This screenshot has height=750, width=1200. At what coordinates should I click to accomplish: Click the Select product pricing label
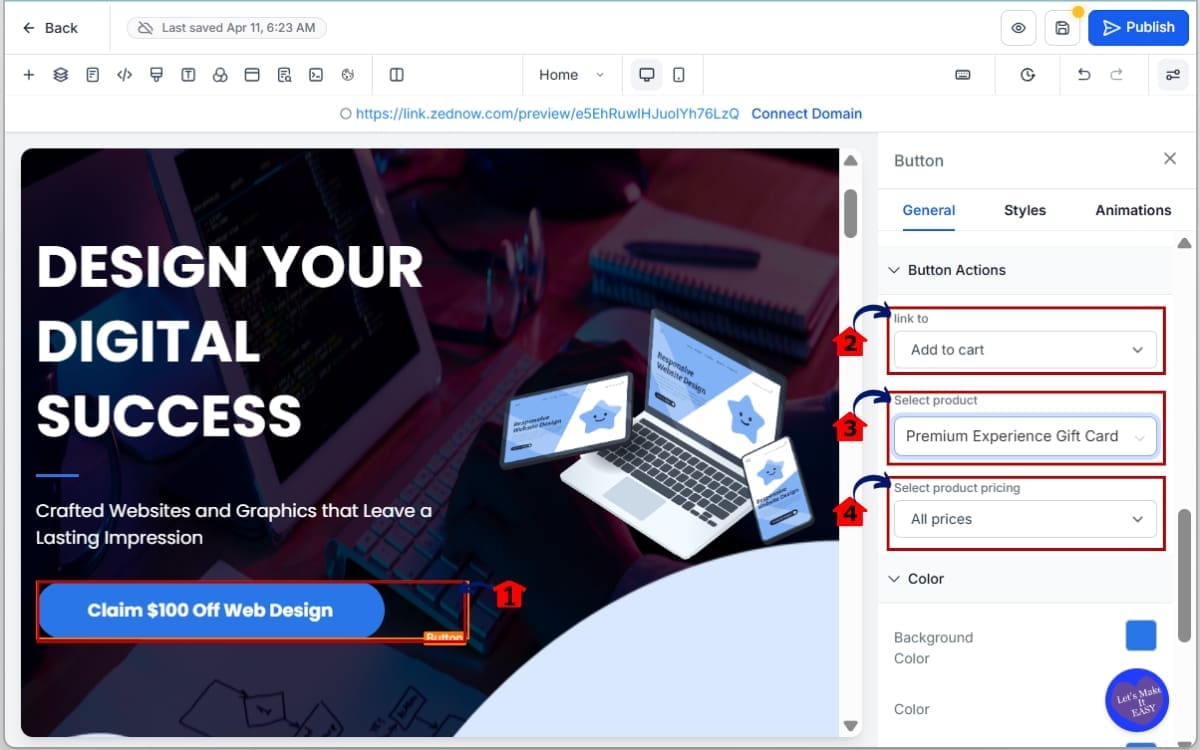(956, 488)
